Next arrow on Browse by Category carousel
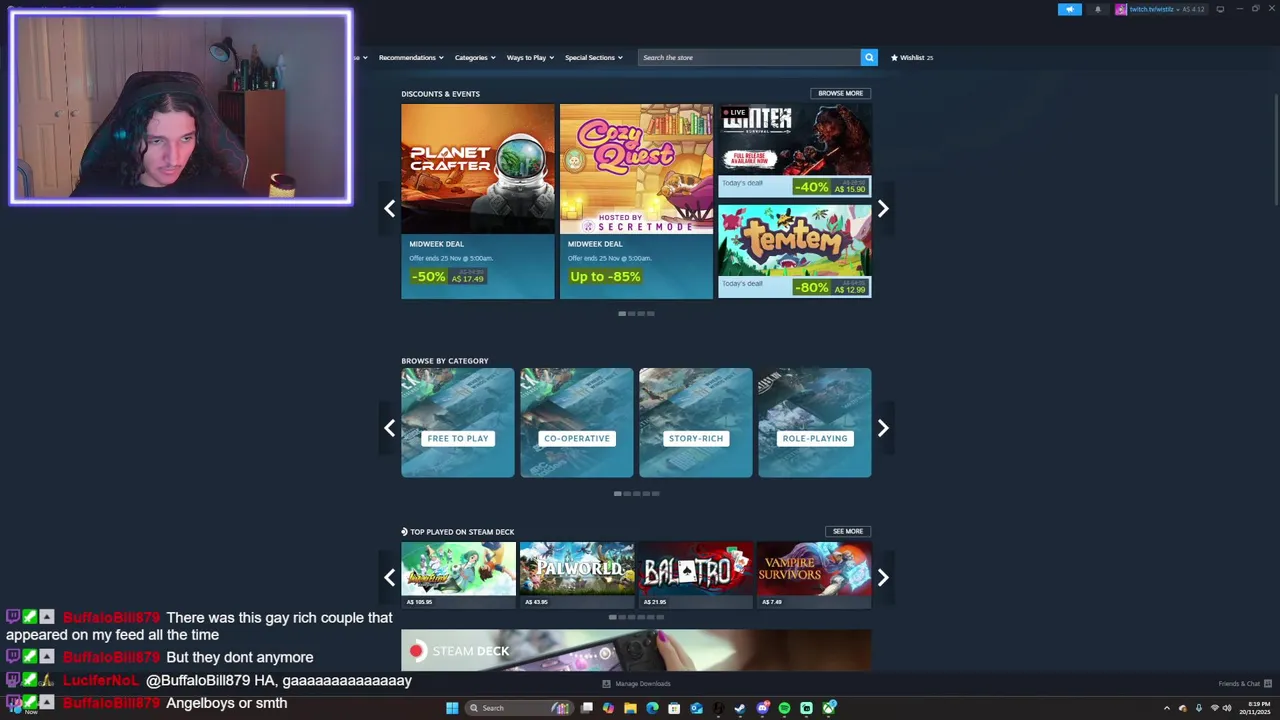 coord(883,428)
